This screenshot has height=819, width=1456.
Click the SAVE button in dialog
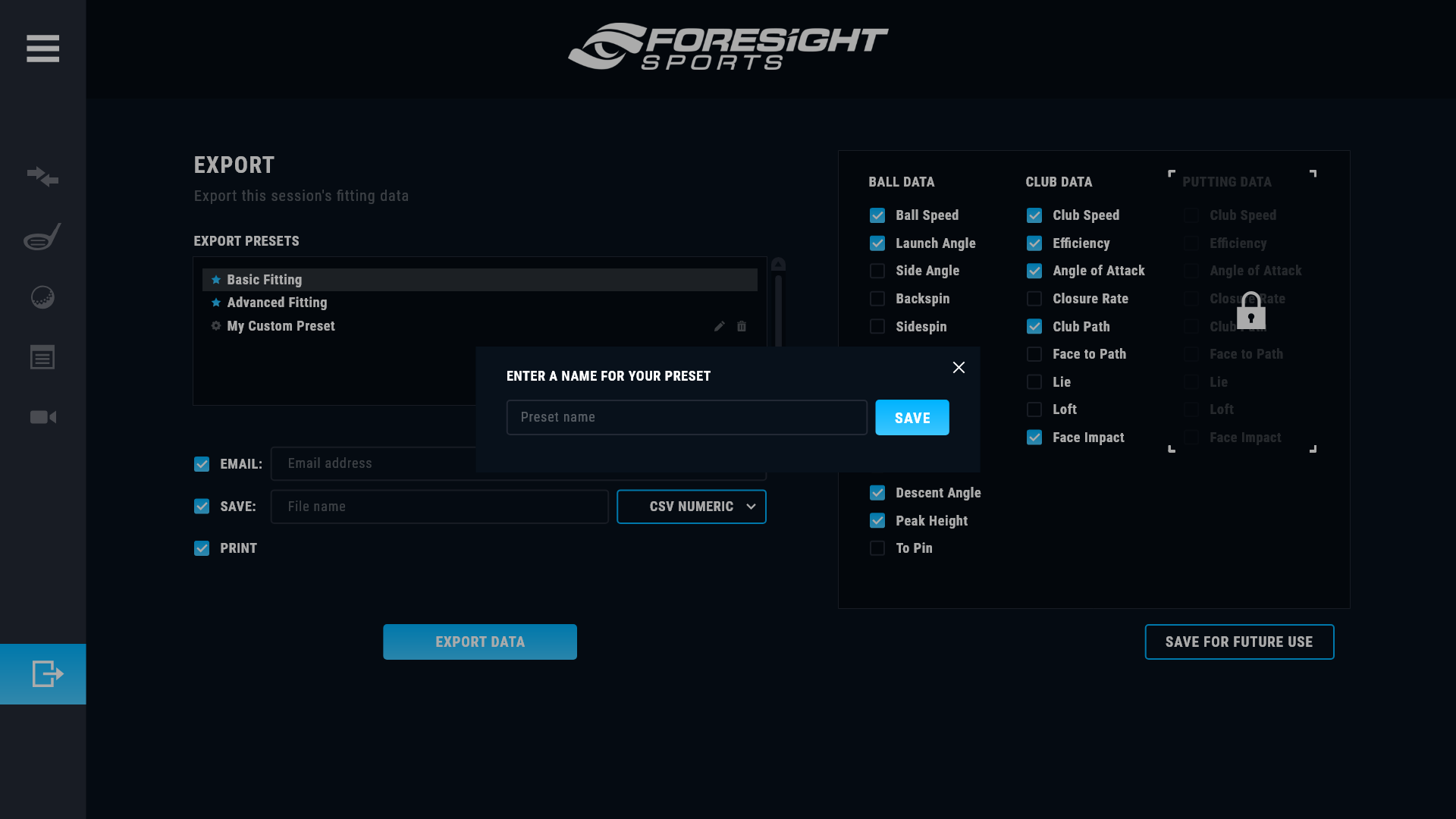912,418
